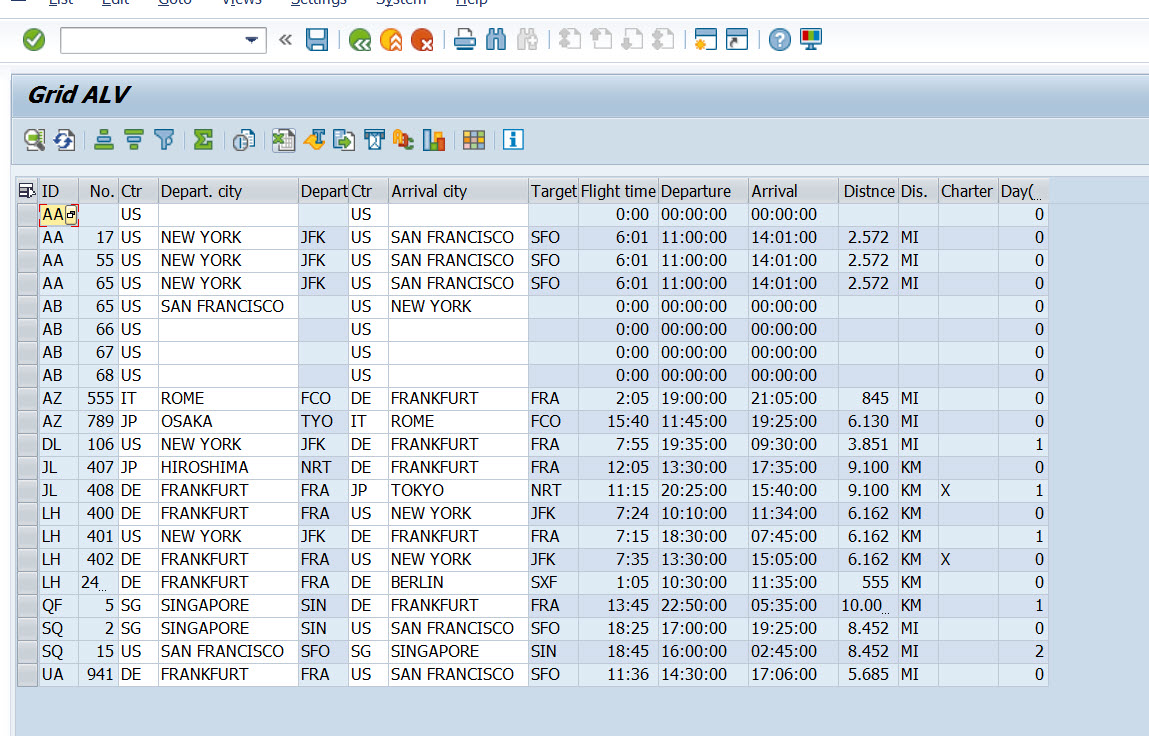
Task: Save using the diskette icon
Action: (x=316, y=40)
